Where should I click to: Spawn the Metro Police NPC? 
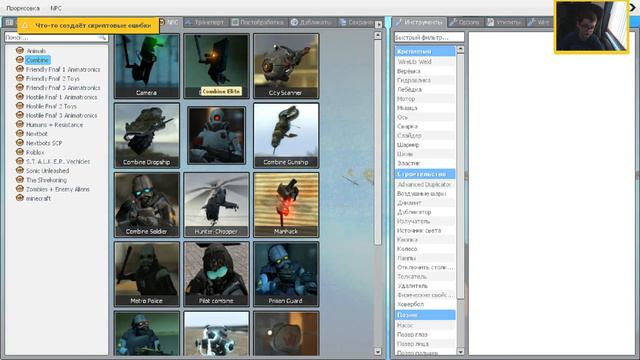pyautogui.click(x=147, y=274)
